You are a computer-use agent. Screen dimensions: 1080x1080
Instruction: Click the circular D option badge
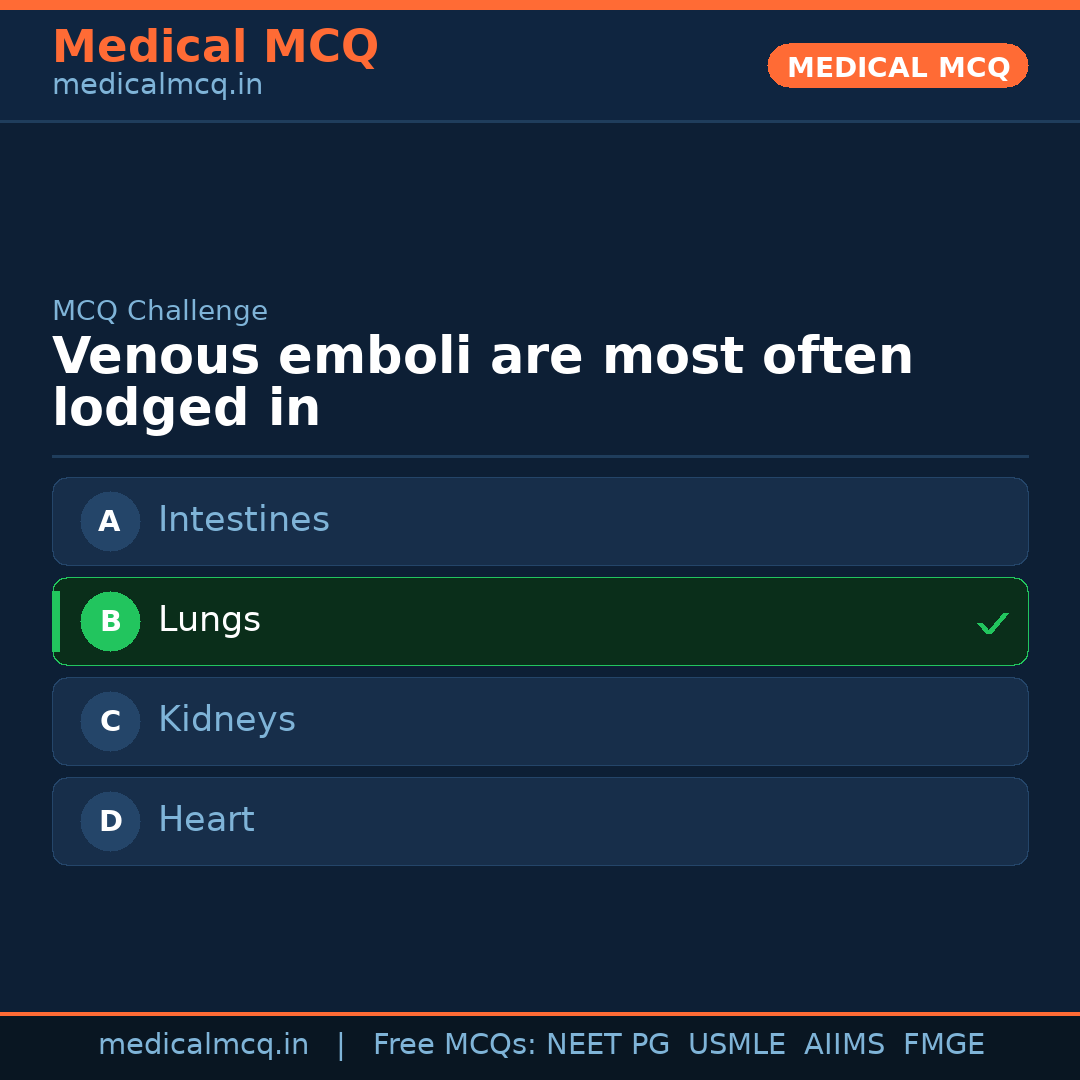(110, 821)
